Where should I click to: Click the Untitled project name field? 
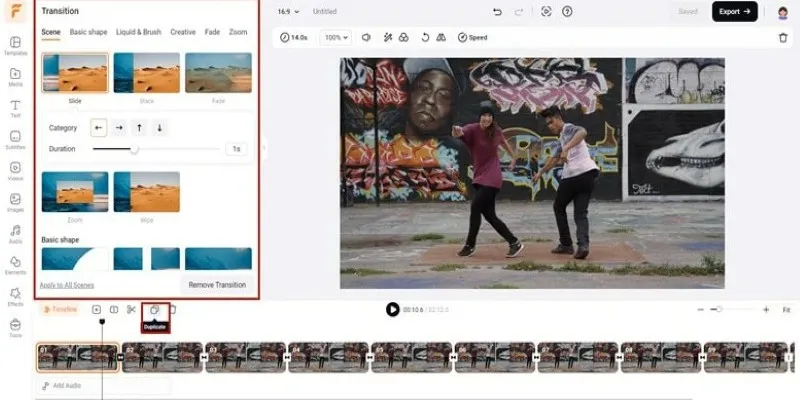coord(324,11)
